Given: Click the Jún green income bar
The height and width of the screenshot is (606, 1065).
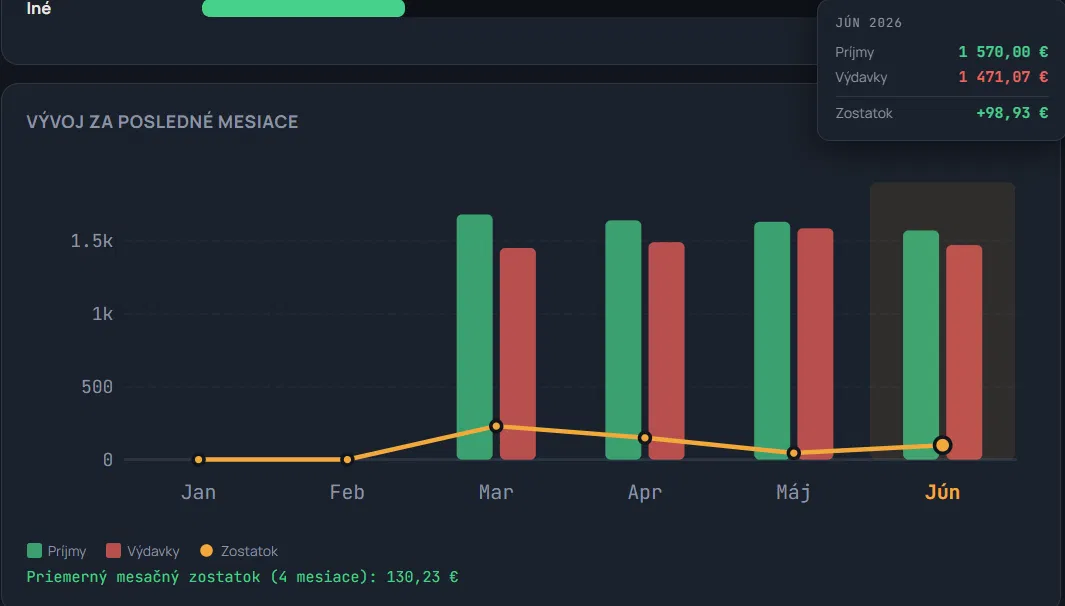Looking at the screenshot, I should (x=921, y=345).
